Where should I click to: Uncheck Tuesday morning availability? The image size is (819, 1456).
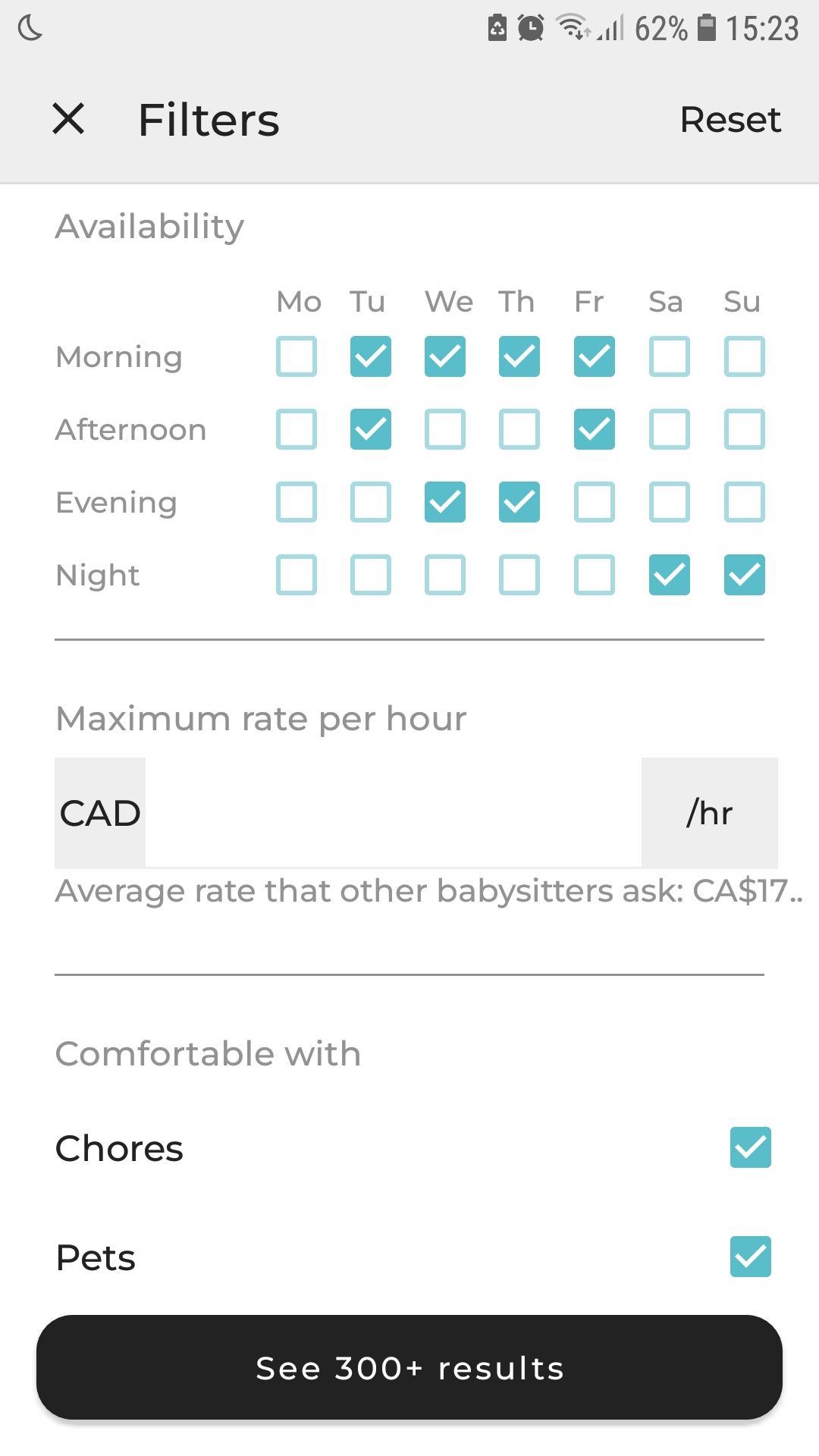(x=371, y=356)
